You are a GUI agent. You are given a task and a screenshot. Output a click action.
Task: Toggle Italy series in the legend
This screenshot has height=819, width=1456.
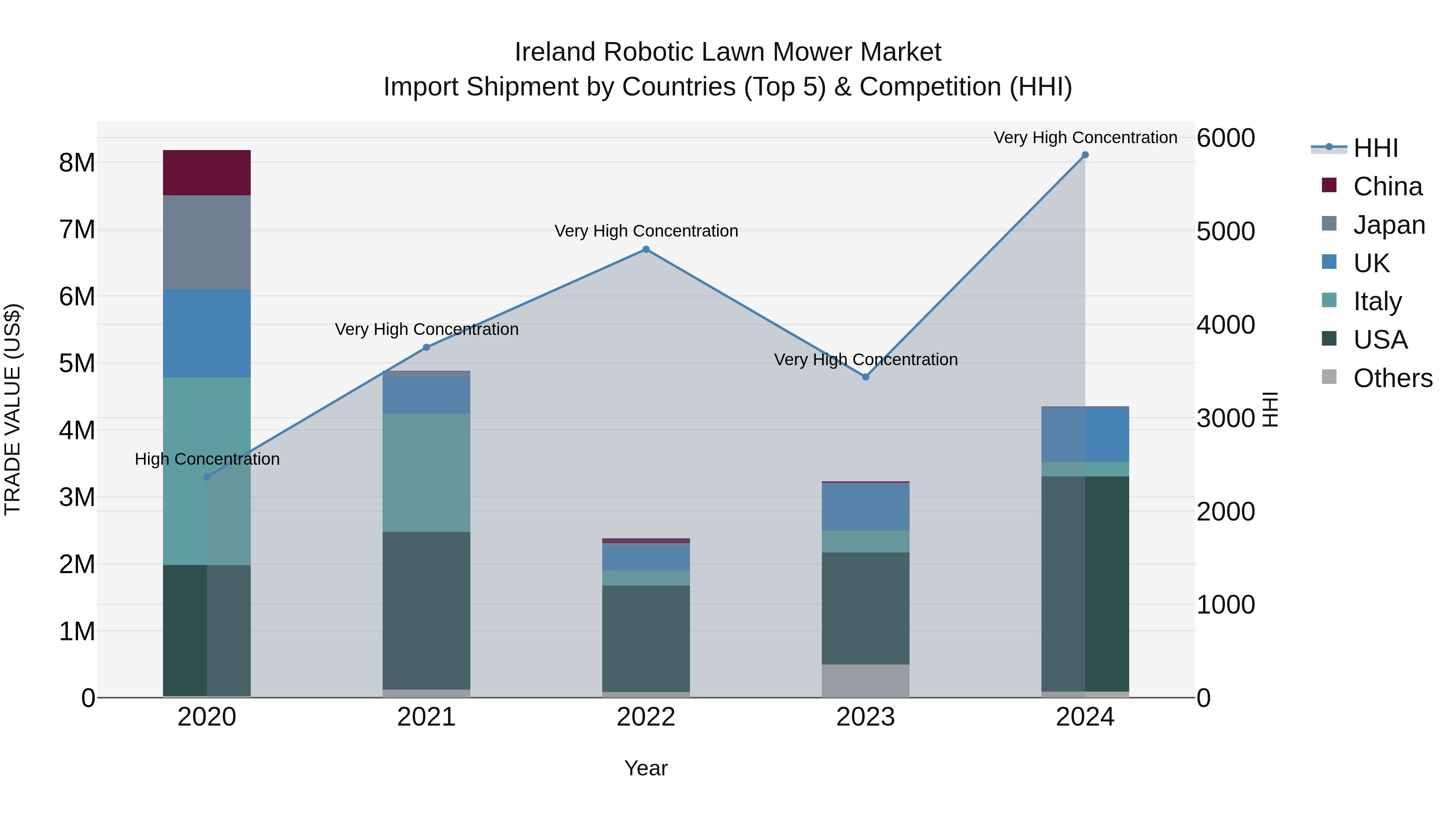[x=1362, y=301]
